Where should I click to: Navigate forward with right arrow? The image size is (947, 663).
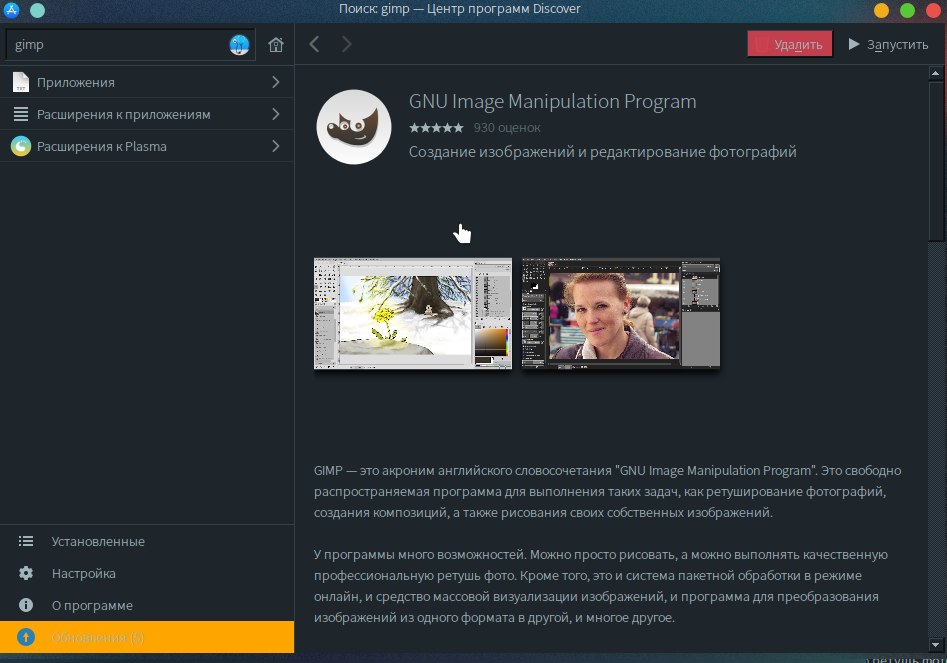pos(346,44)
